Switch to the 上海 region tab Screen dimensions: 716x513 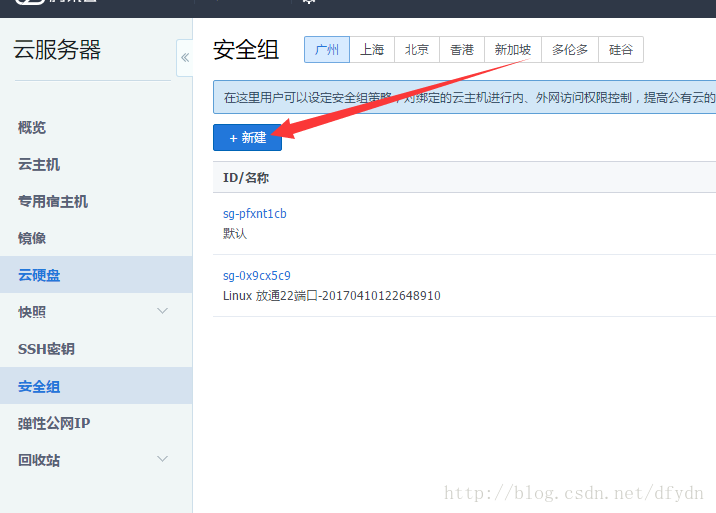pyautogui.click(x=372, y=50)
